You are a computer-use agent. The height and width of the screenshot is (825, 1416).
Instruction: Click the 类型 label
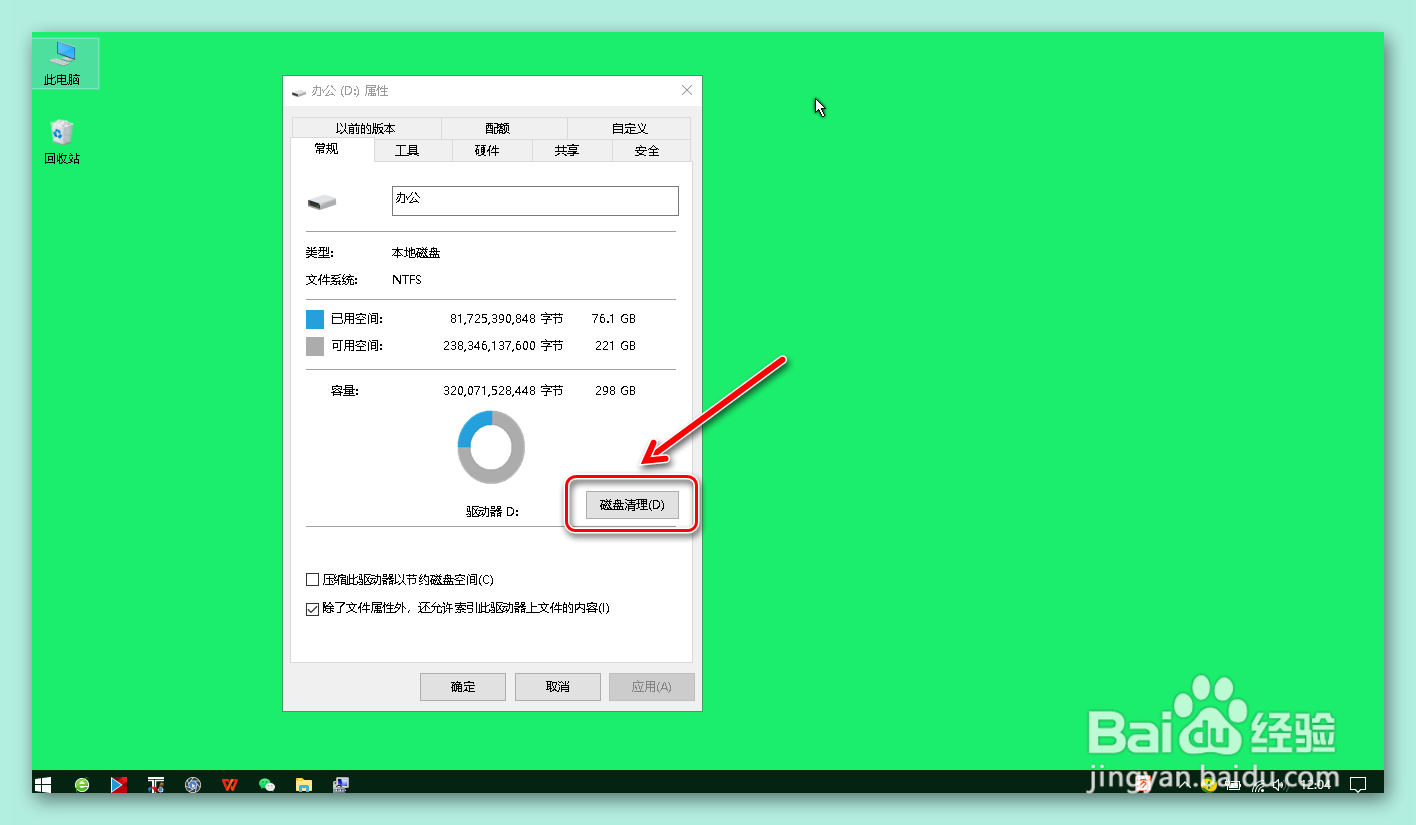tap(320, 253)
